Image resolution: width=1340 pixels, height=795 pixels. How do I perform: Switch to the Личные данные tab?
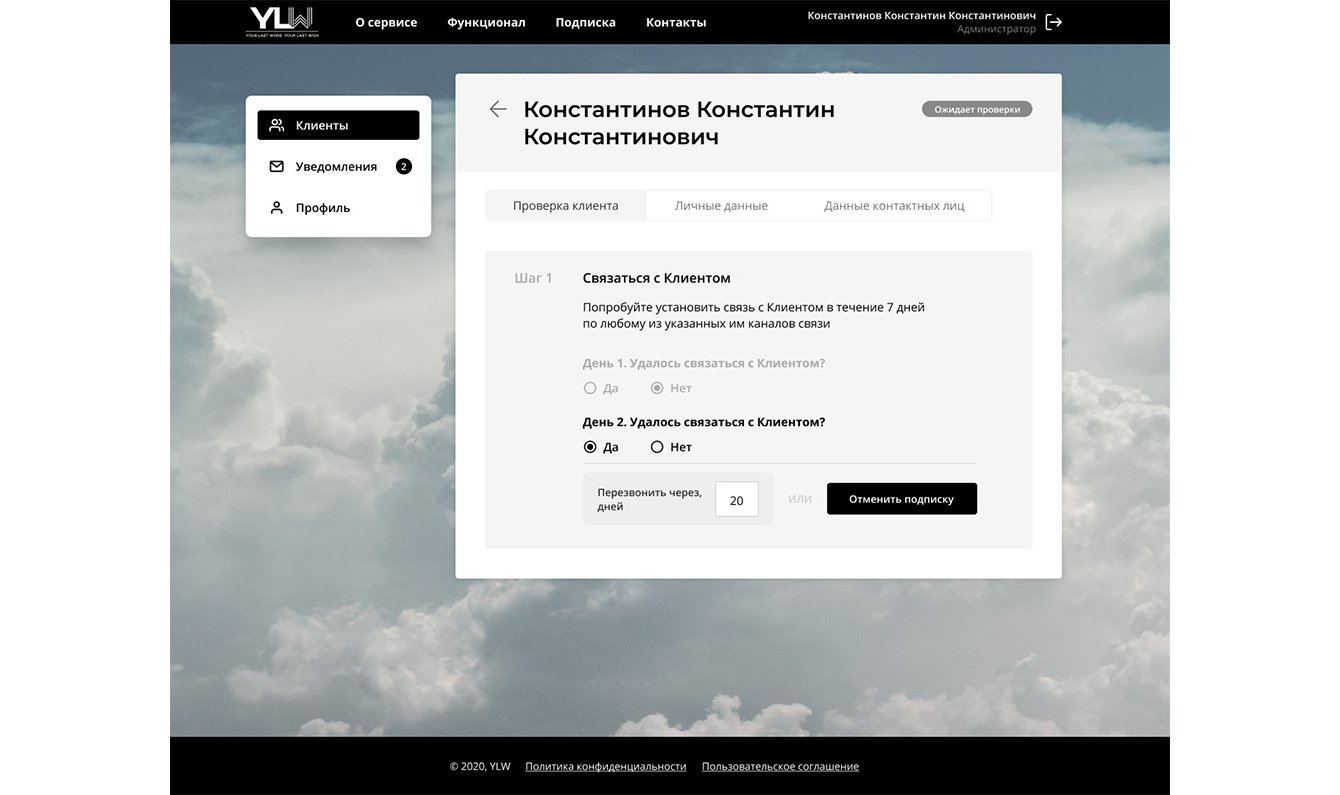[721, 206]
